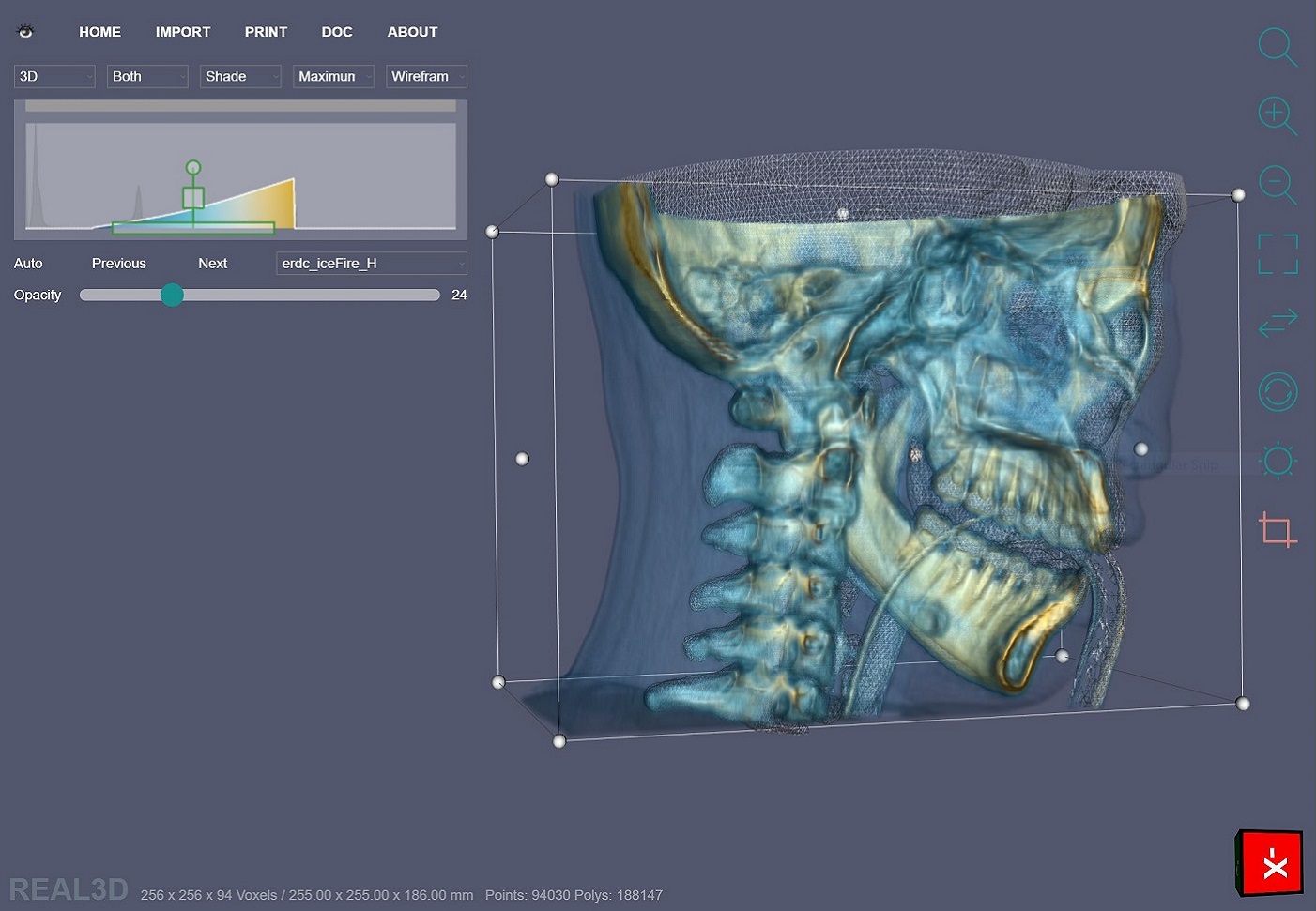Toggle the eye icon in top bar
Image resolution: width=1316 pixels, height=911 pixels.
(25, 32)
